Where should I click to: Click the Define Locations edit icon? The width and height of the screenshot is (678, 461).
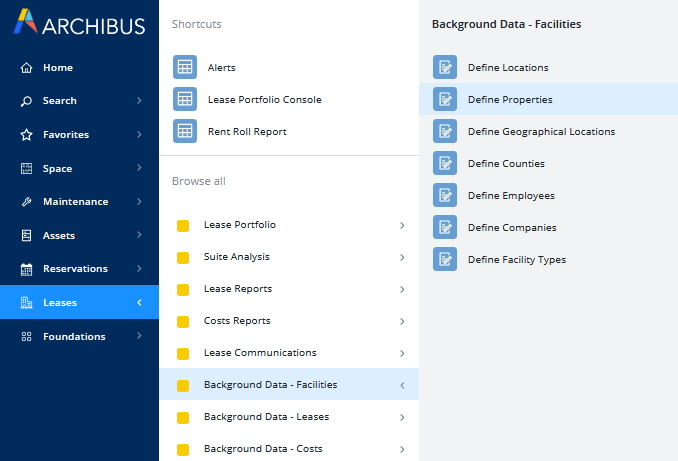[x=445, y=67]
